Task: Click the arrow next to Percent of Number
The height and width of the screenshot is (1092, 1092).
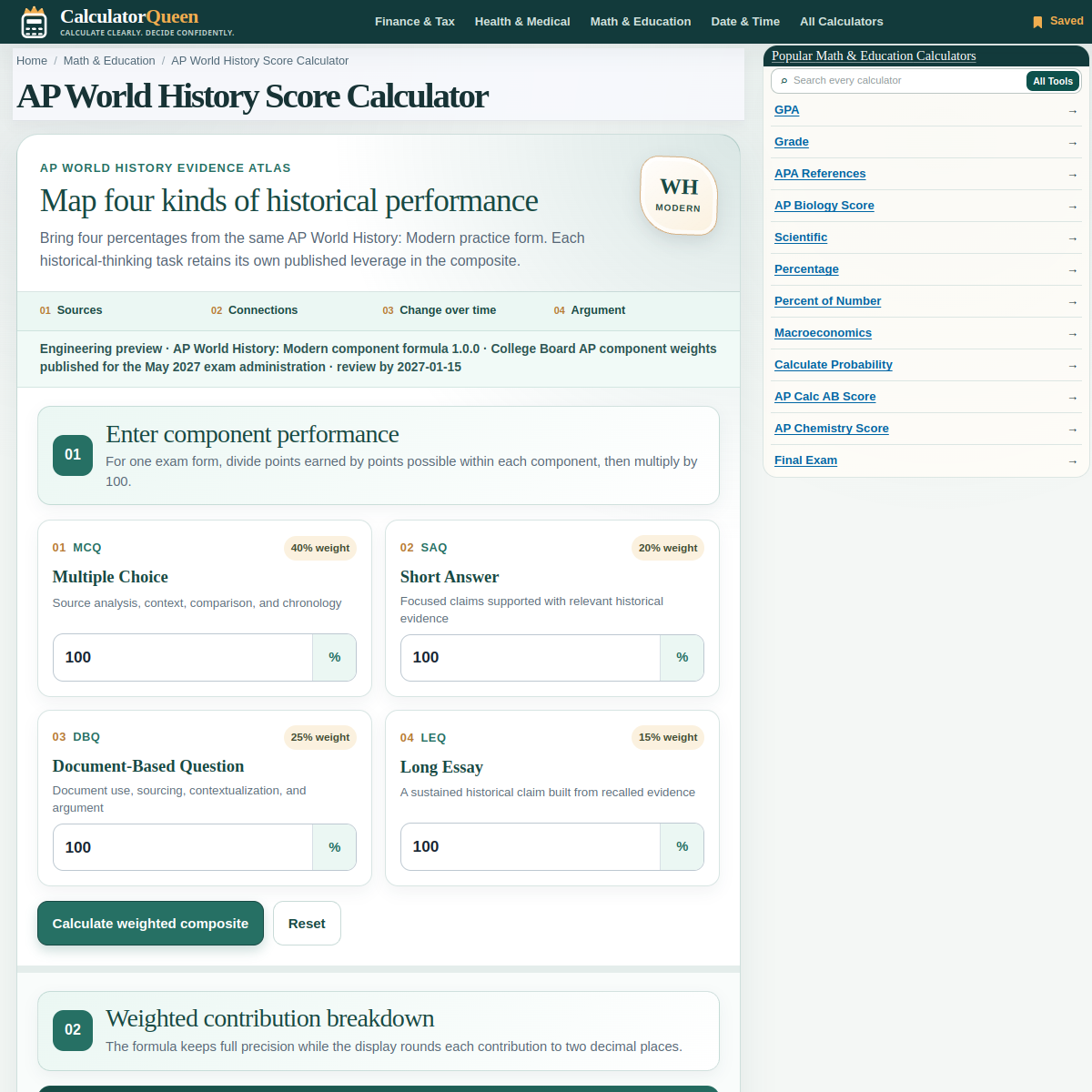Action: point(1072,302)
